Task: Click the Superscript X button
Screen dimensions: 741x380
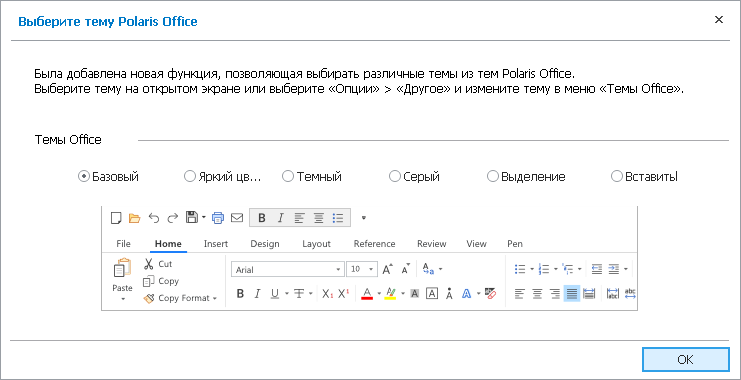Action: coord(344,294)
